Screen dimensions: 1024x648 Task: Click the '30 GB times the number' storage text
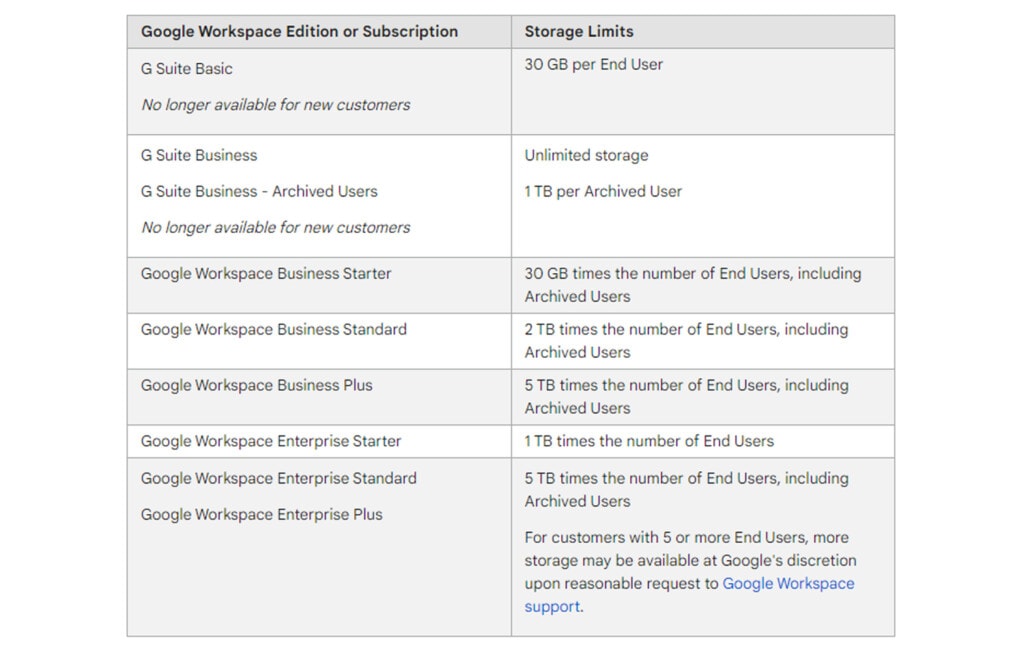point(693,285)
